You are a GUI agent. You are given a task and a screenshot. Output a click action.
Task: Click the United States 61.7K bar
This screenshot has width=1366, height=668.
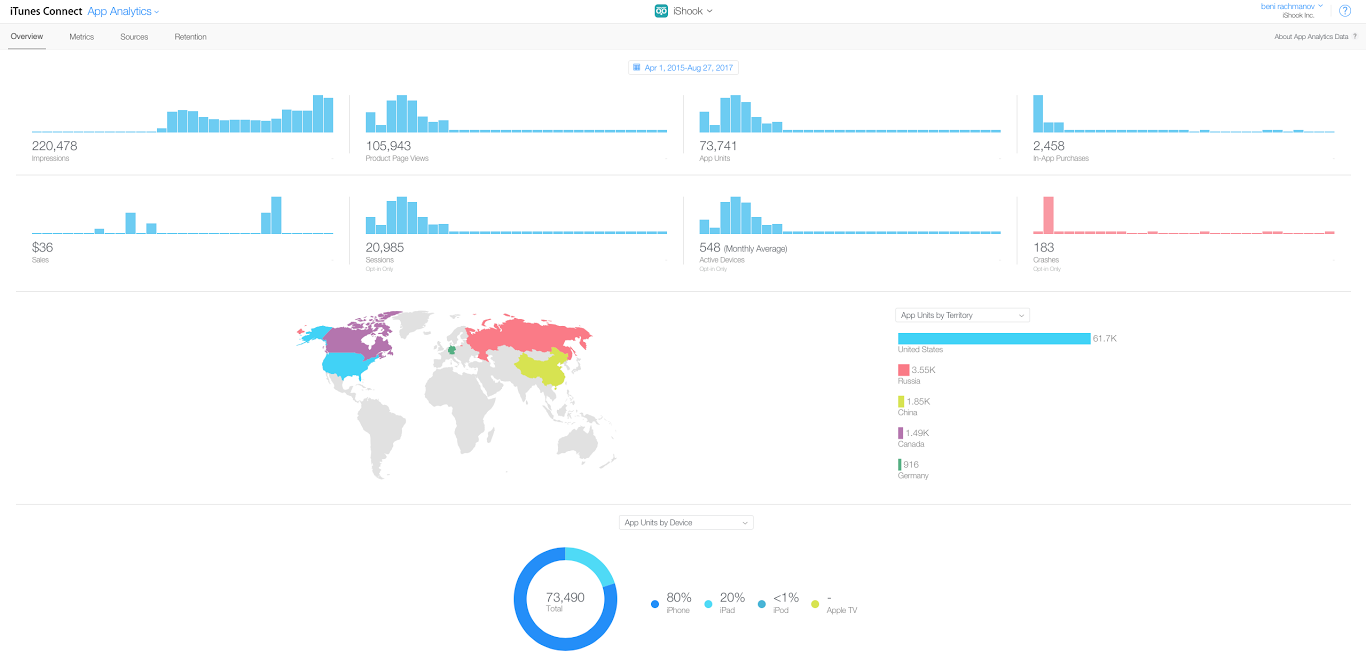click(x=994, y=338)
